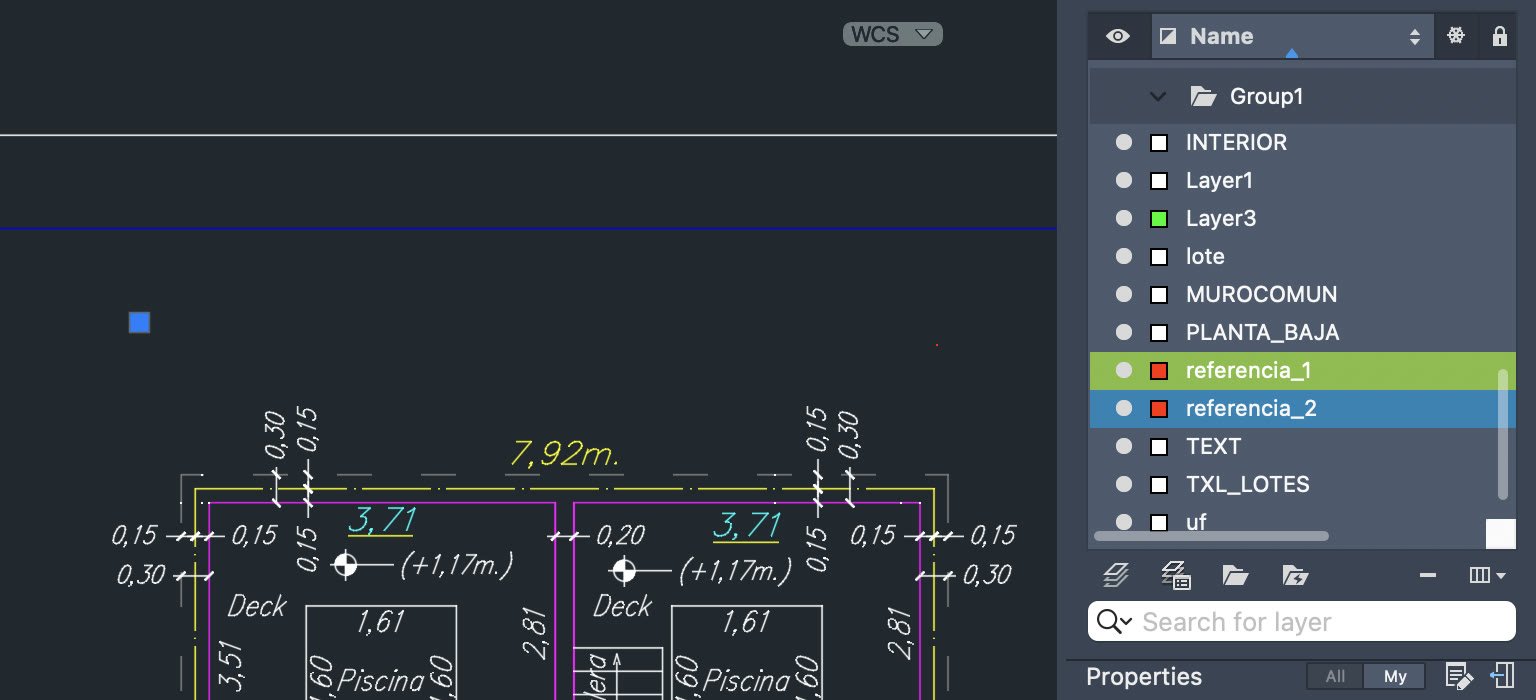
Task: Click the Group1 folder icon
Action: [1203, 97]
